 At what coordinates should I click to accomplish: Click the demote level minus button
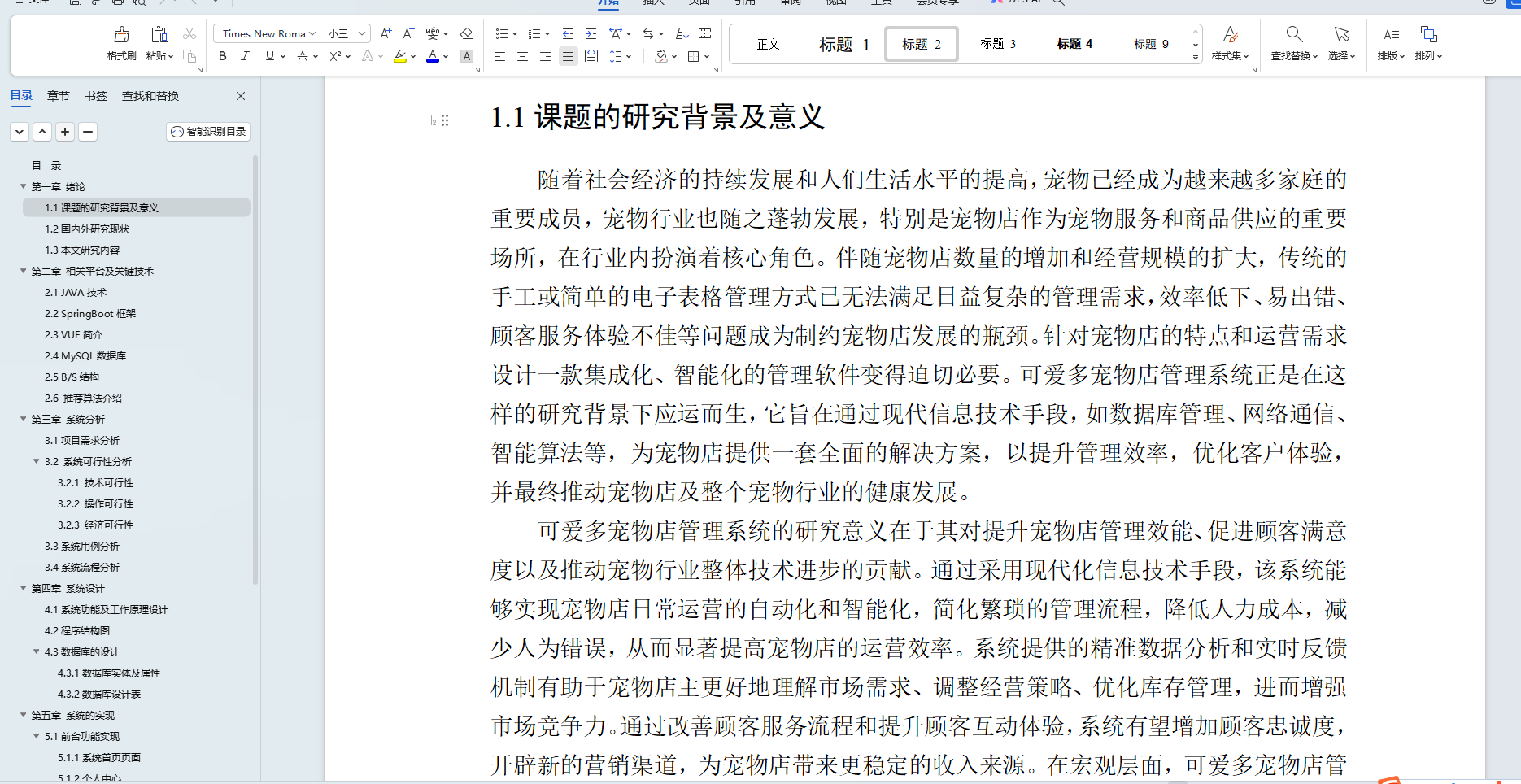[x=88, y=131]
